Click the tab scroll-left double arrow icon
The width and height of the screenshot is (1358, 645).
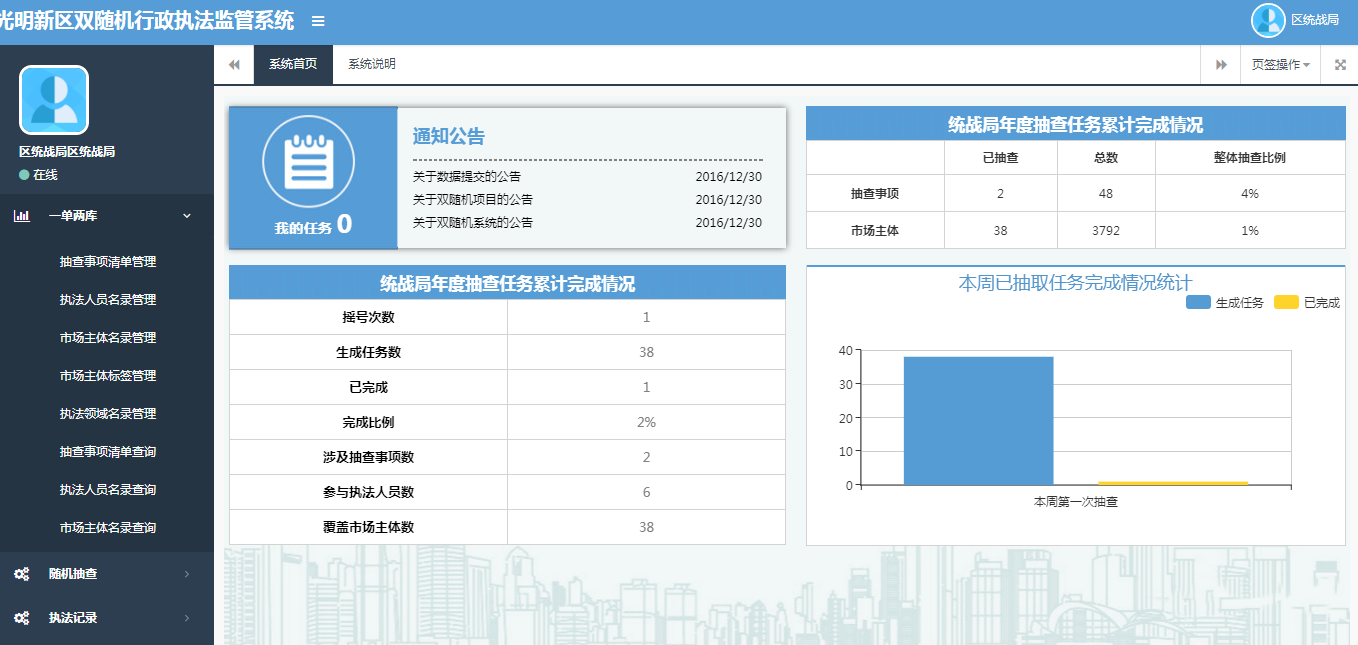coord(234,64)
